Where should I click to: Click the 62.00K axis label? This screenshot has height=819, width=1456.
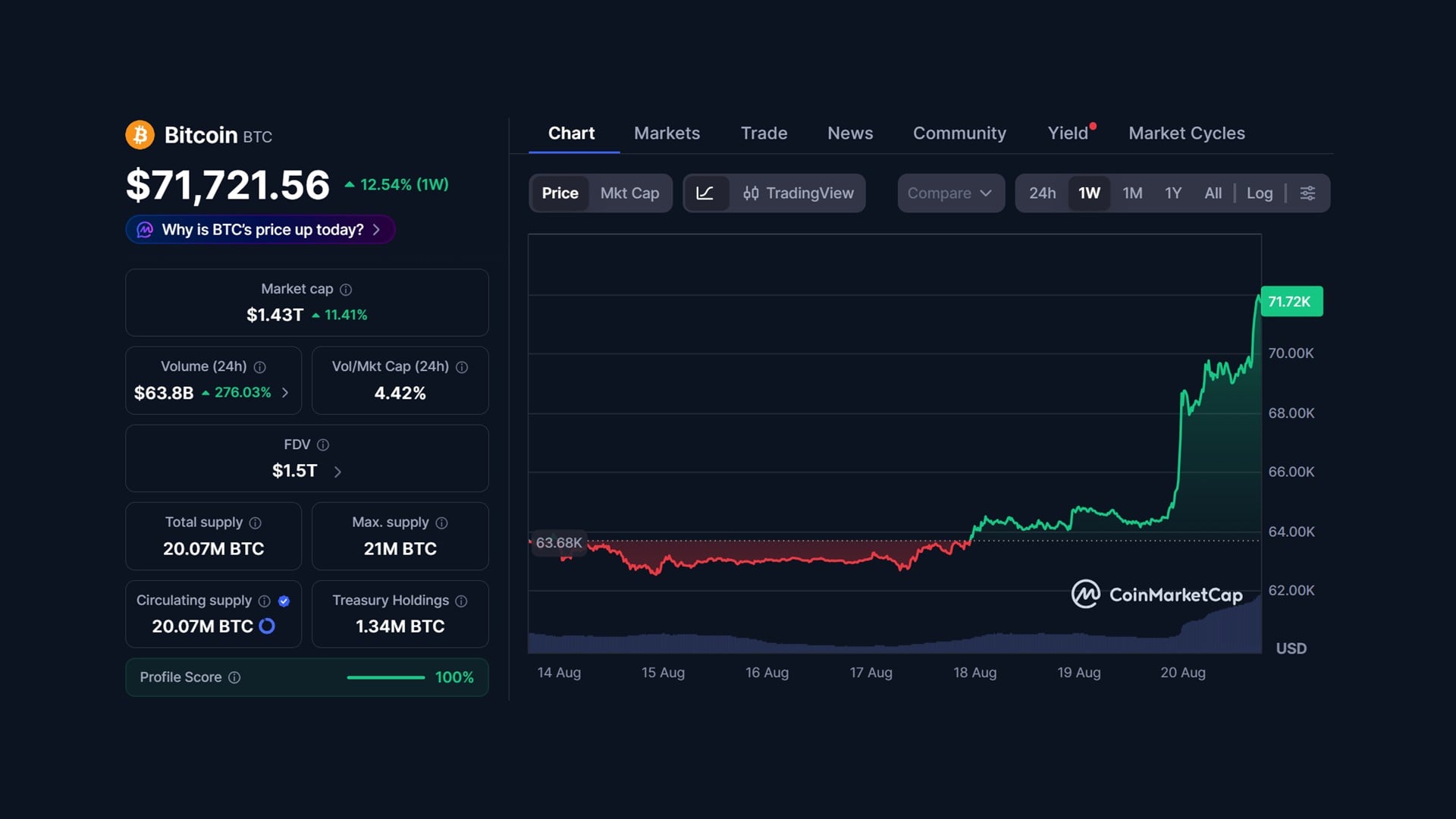pyautogui.click(x=1291, y=591)
